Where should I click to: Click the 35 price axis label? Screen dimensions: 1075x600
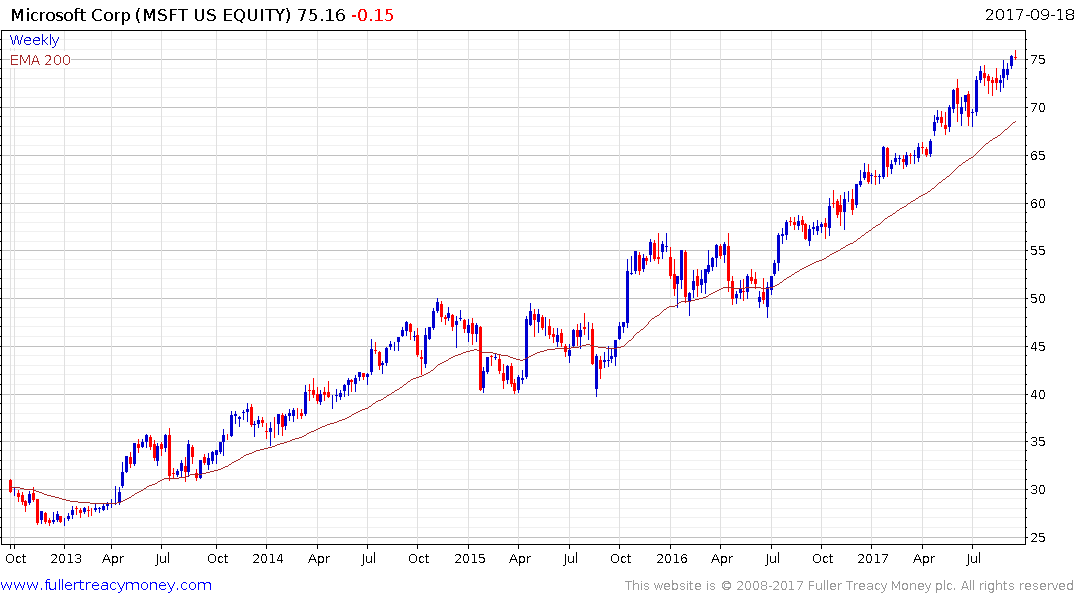(1037, 442)
